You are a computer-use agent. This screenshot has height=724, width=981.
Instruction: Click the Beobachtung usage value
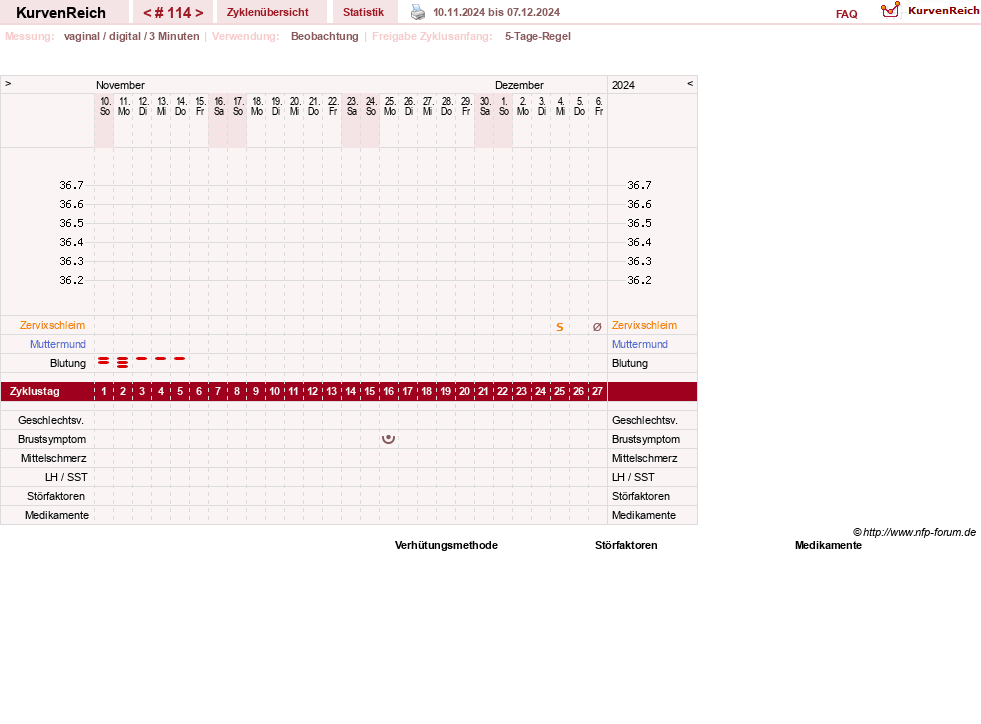(325, 36)
